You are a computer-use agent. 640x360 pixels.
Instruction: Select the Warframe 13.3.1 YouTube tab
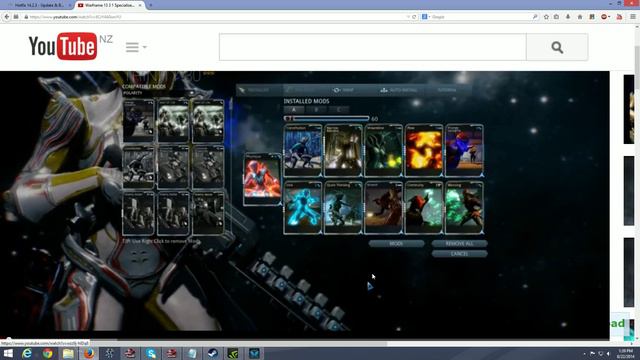pos(109,5)
